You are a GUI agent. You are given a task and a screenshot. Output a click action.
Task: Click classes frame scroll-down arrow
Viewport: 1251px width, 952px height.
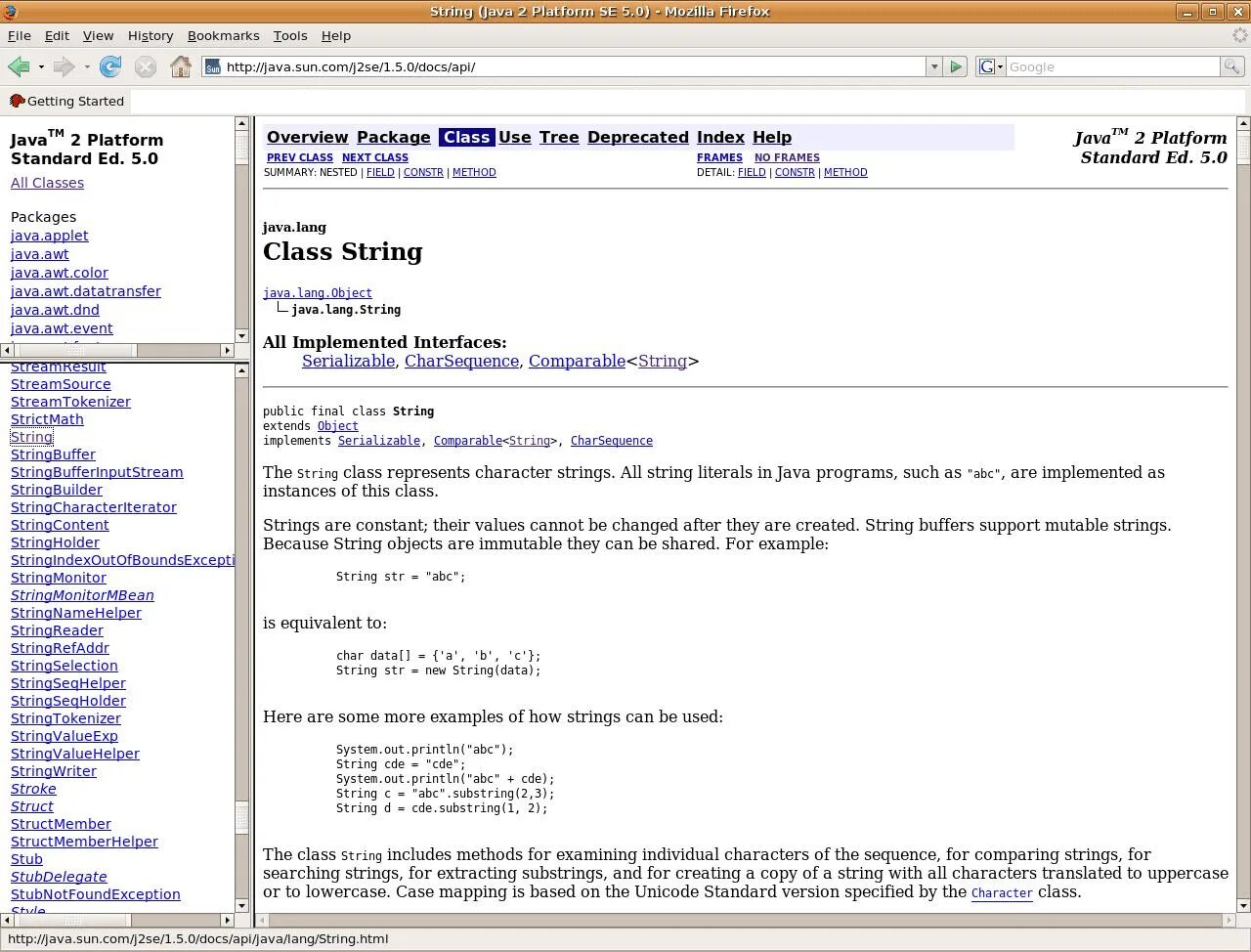tap(241, 906)
